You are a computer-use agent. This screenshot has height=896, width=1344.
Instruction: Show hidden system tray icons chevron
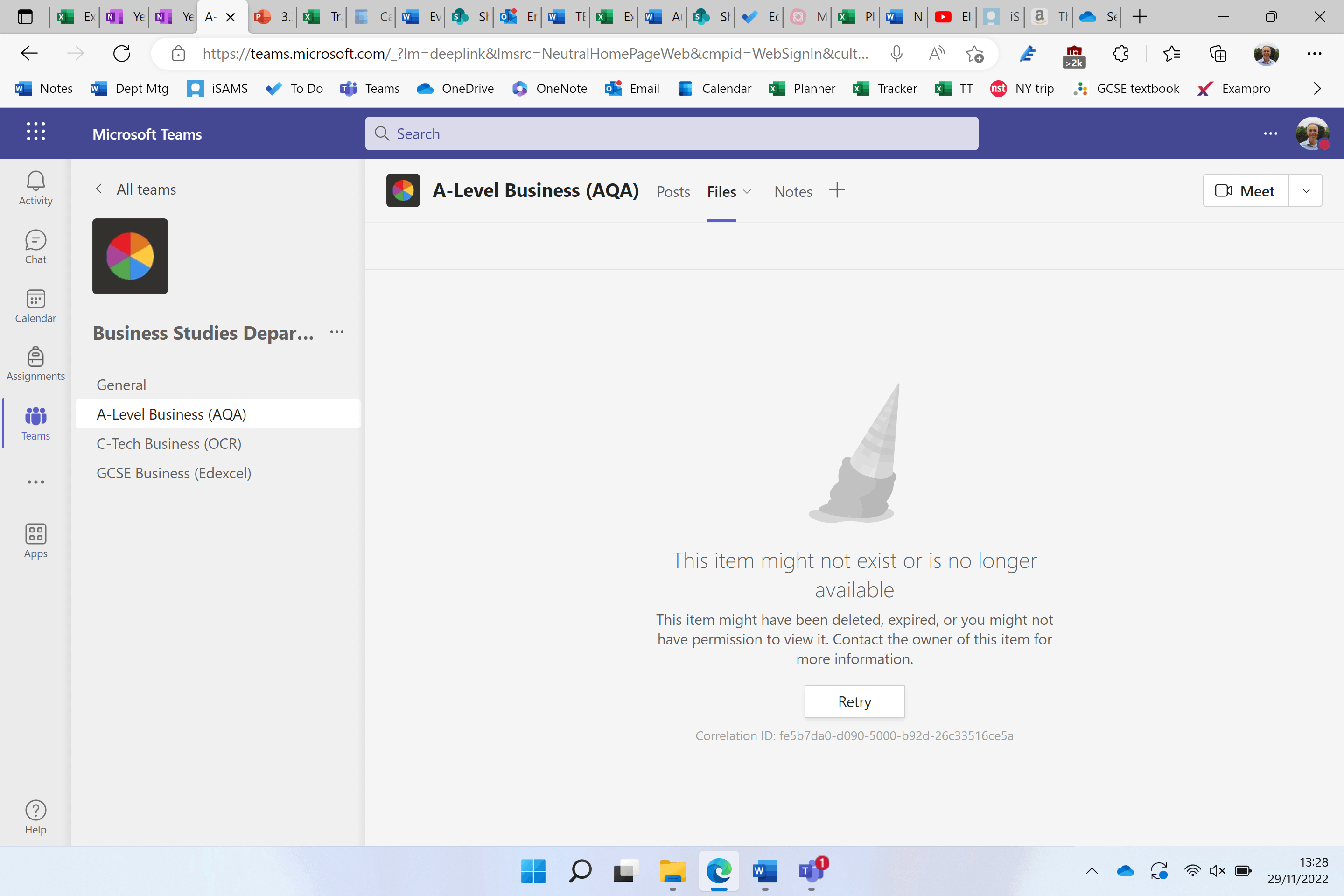pos(1092,871)
